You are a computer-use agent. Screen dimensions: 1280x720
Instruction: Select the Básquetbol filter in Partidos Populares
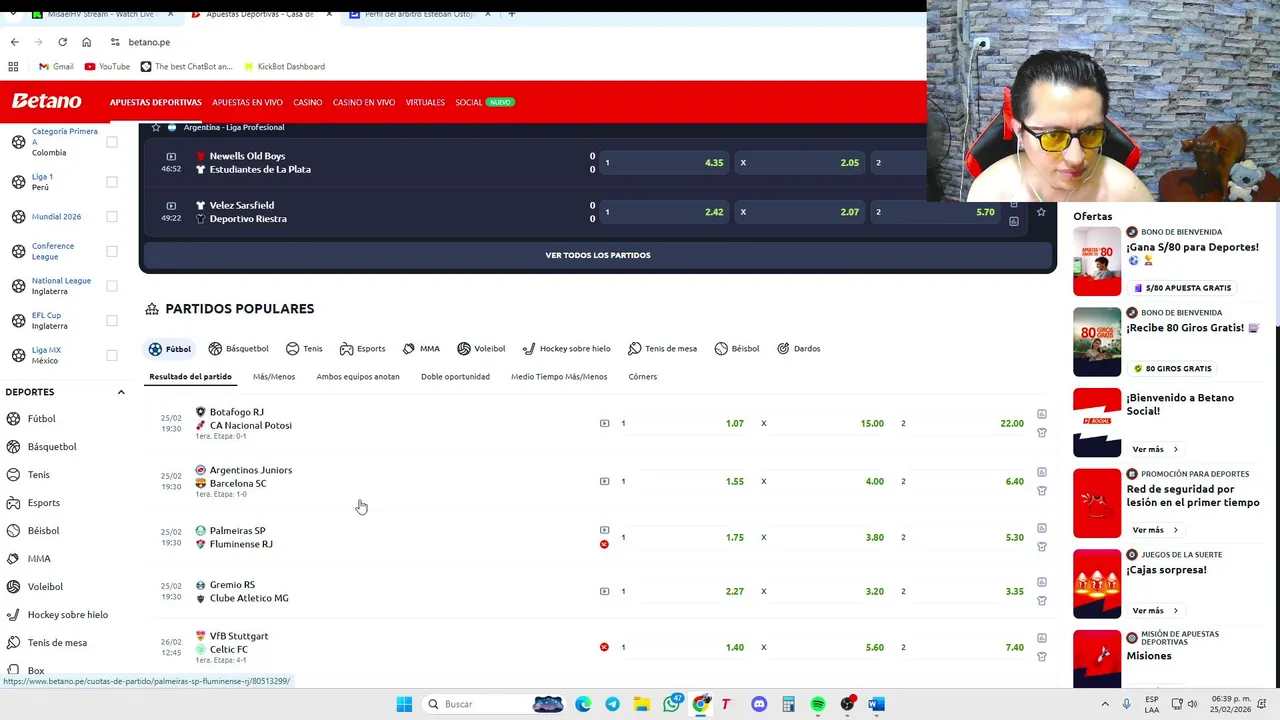(x=238, y=349)
